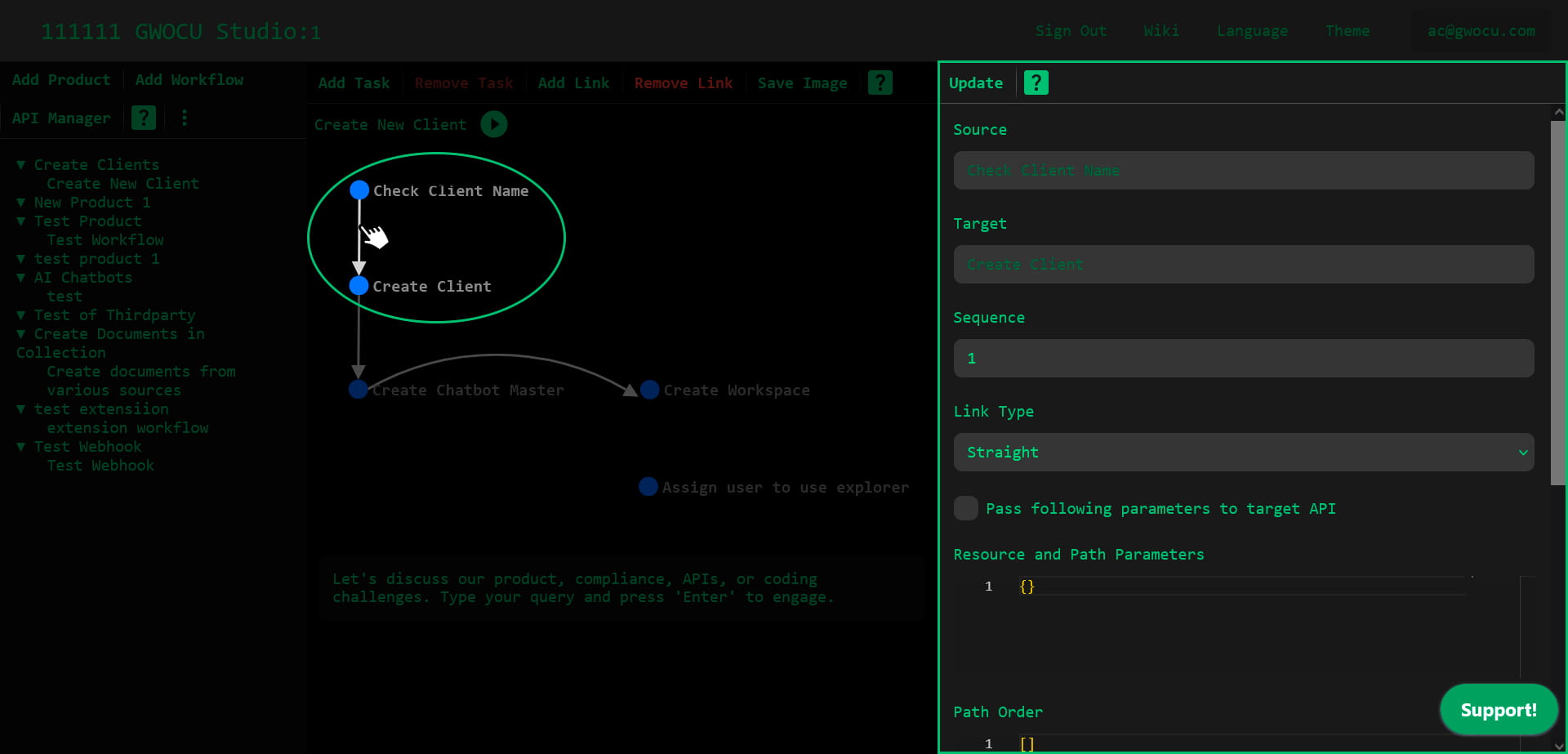Open the Theme menu
The height and width of the screenshot is (754, 1568).
tap(1347, 31)
